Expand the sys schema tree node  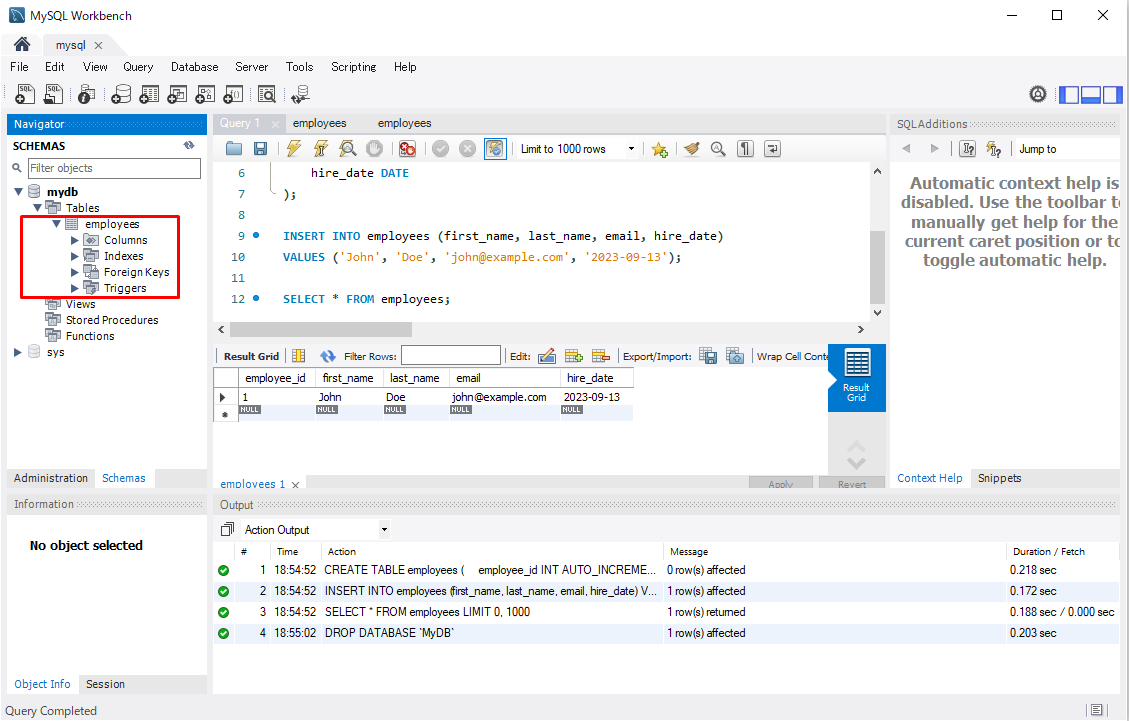pyautogui.click(x=18, y=352)
